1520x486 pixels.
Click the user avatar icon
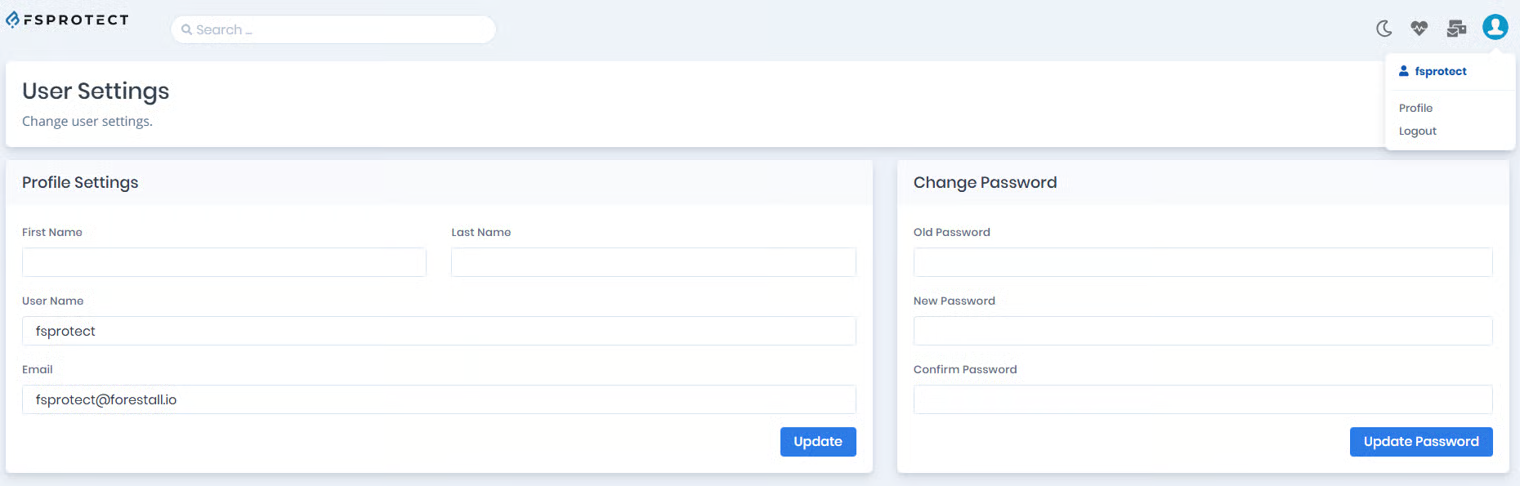pyautogui.click(x=1495, y=28)
